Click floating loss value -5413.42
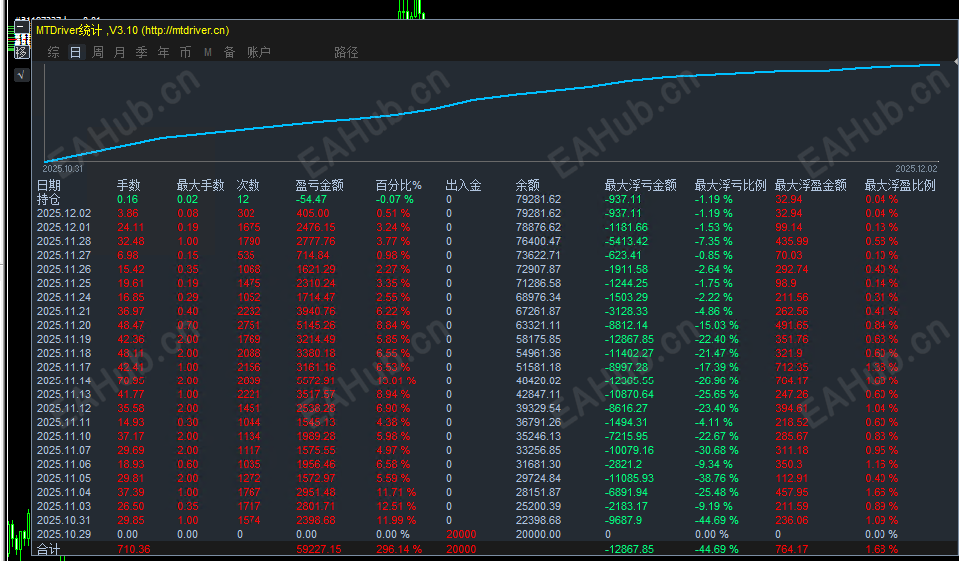959x561 pixels. [626, 242]
